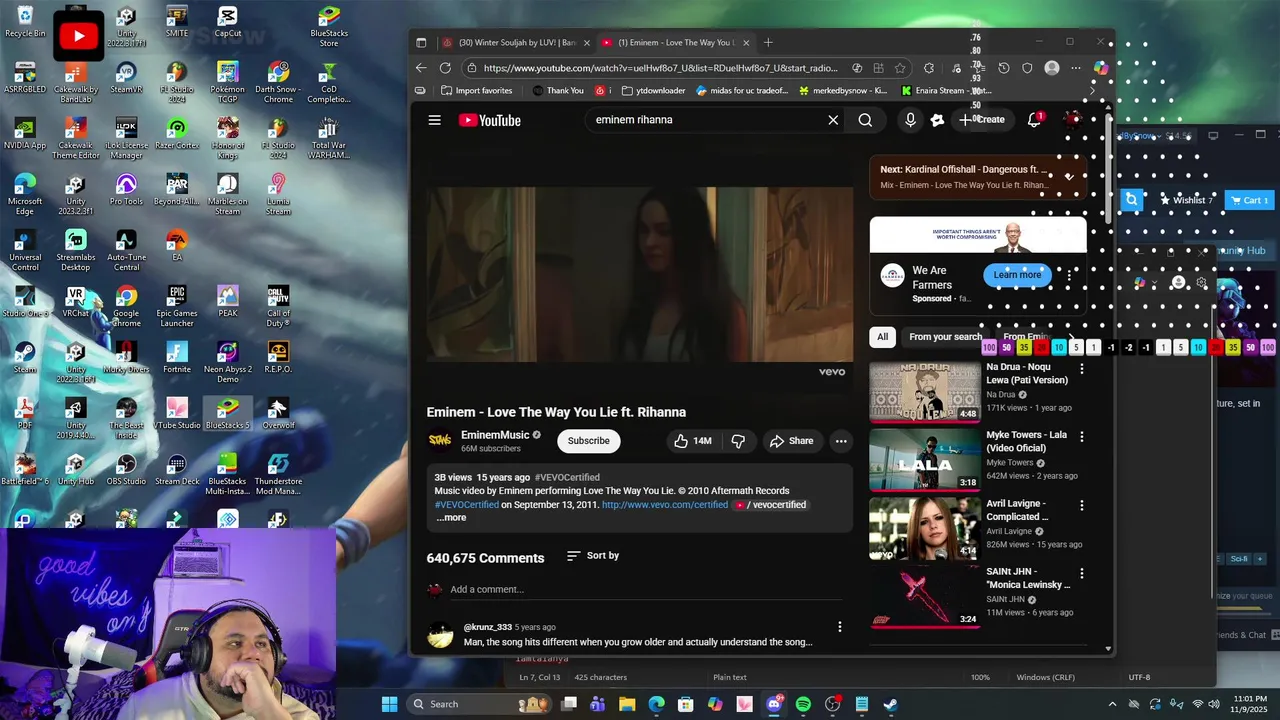Open Discord from the taskbar
This screenshot has height=720, width=1280.
coord(774,704)
